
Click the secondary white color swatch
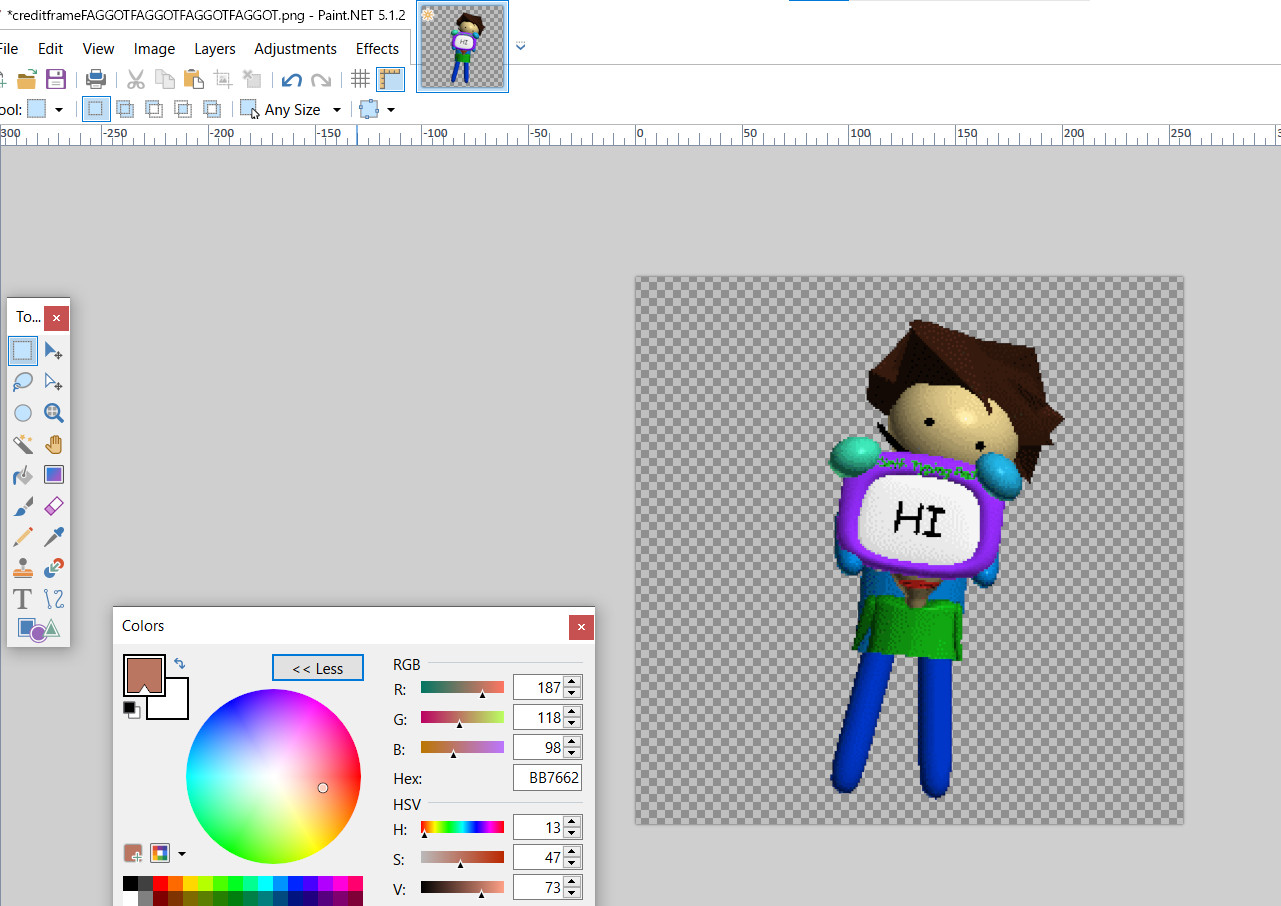pos(175,705)
